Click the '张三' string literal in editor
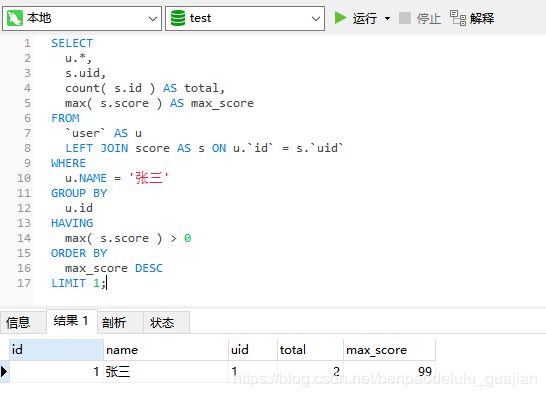The image size is (546, 397). 149,178
